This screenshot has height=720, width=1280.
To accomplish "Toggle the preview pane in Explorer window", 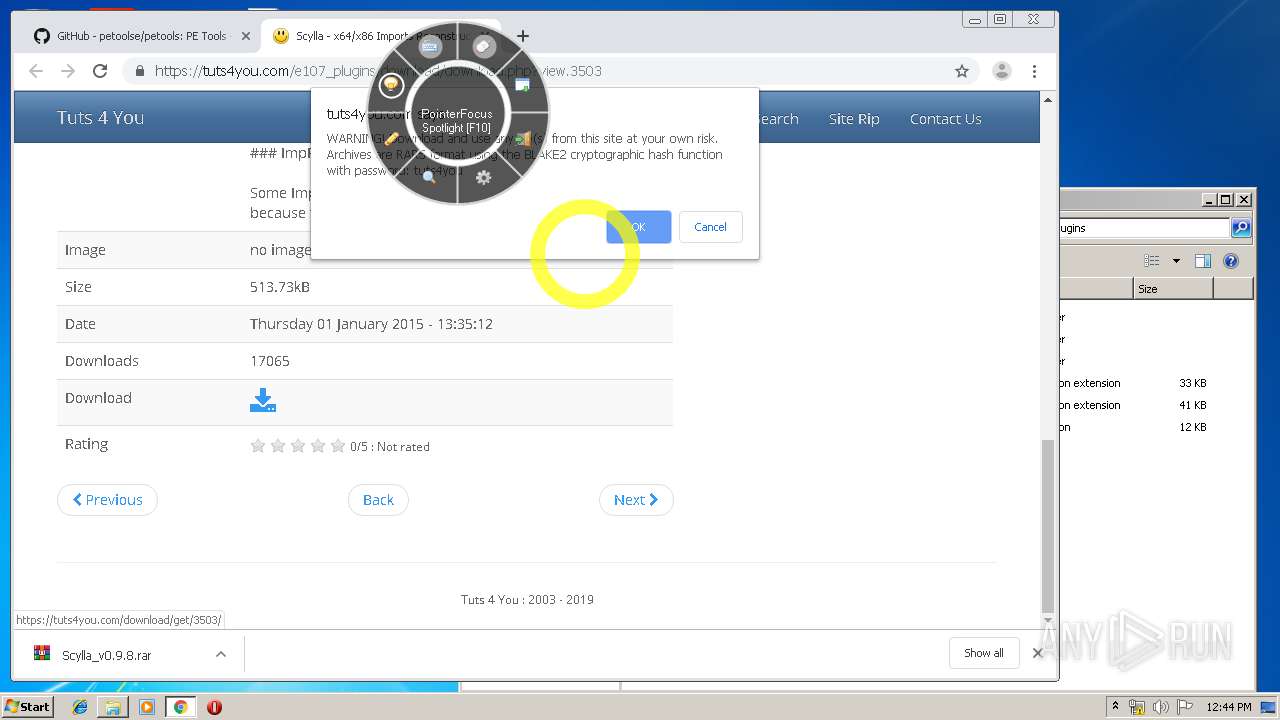I will pyautogui.click(x=1203, y=261).
